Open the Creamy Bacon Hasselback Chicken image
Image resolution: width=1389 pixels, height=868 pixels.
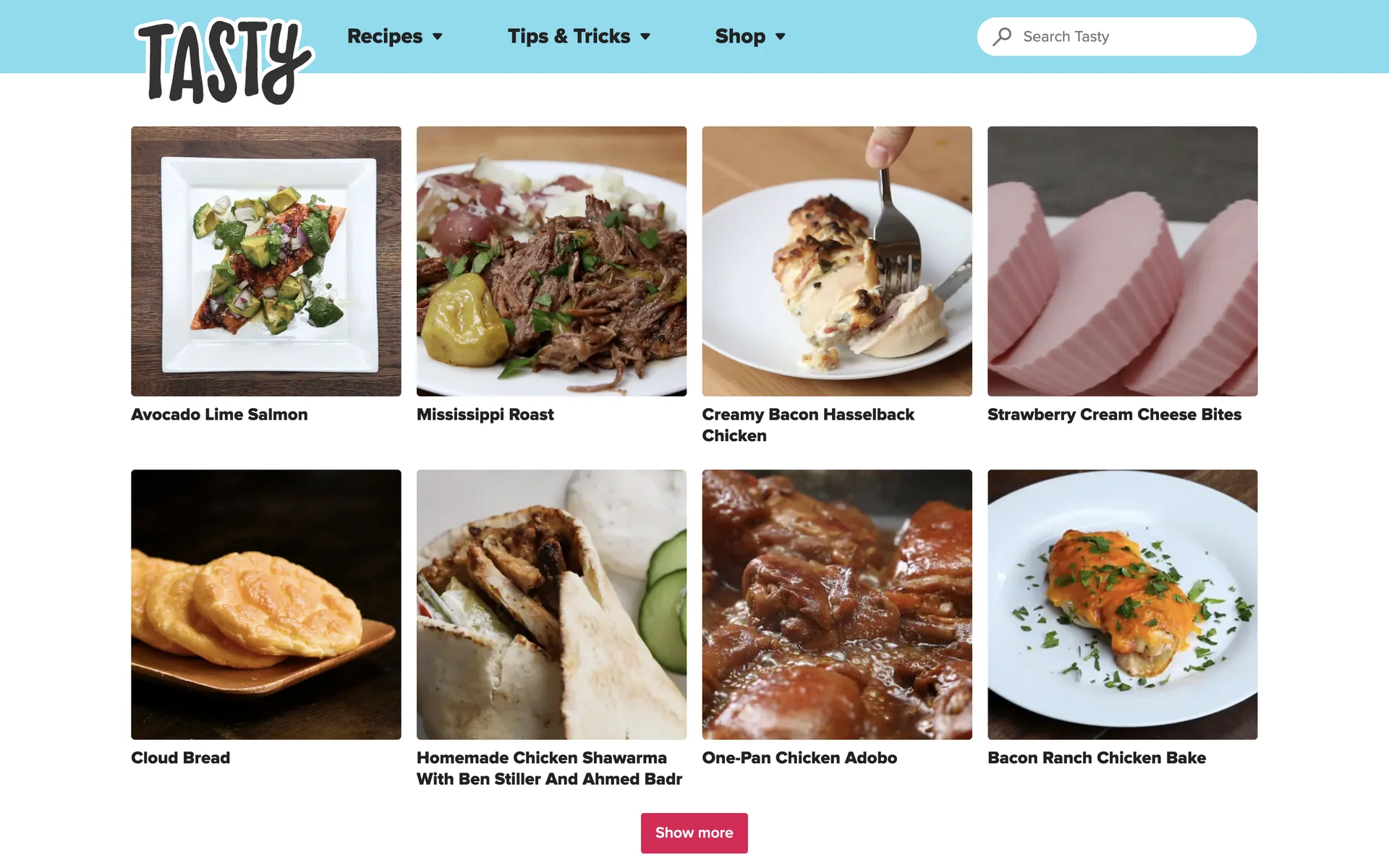837,261
